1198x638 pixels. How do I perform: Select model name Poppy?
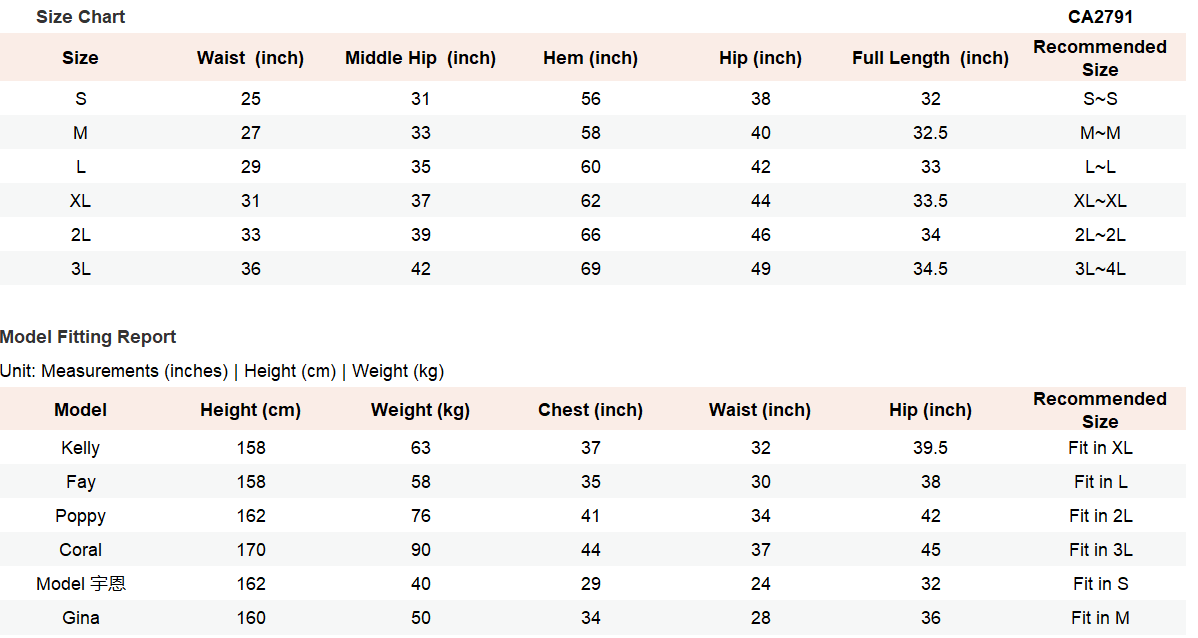81,516
